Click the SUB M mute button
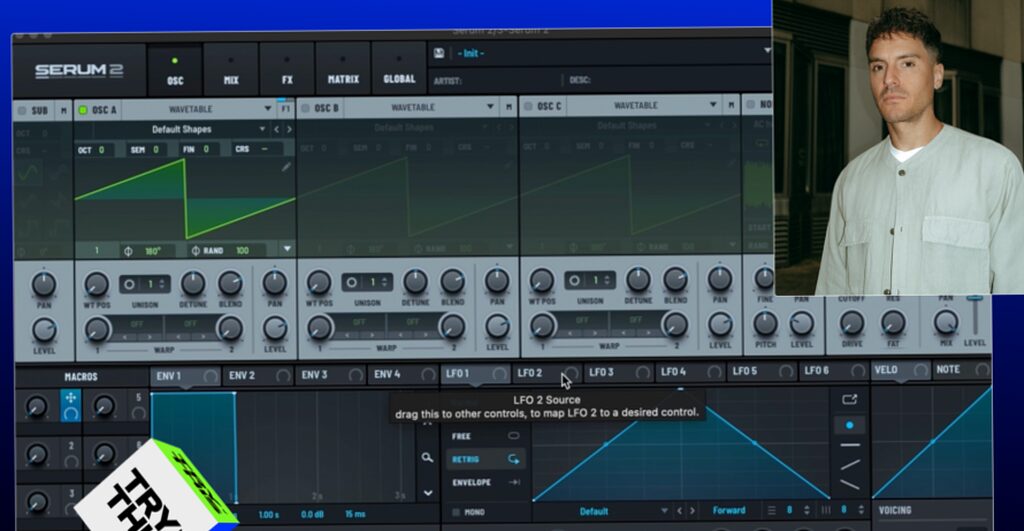Image resolution: width=1024 pixels, height=531 pixels. [x=63, y=111]
